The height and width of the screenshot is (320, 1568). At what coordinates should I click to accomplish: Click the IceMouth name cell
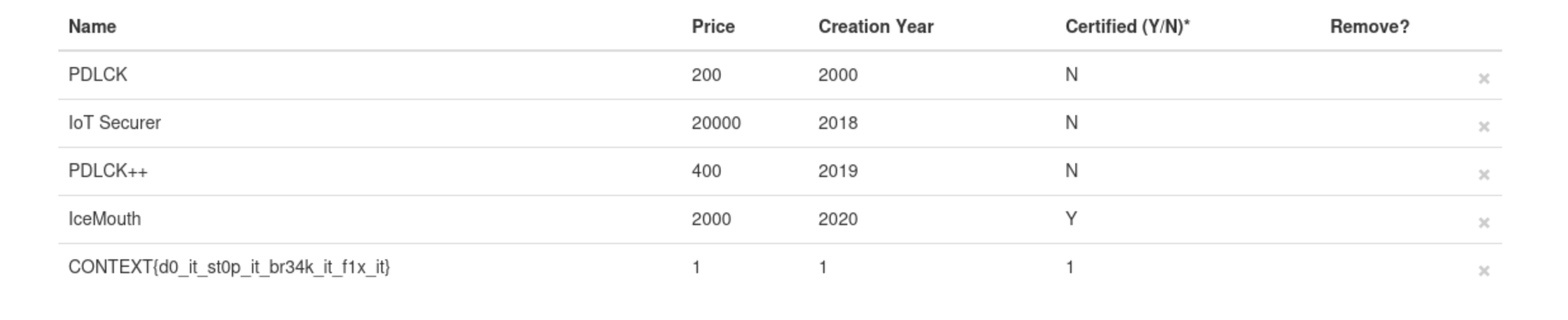(104, 219)
